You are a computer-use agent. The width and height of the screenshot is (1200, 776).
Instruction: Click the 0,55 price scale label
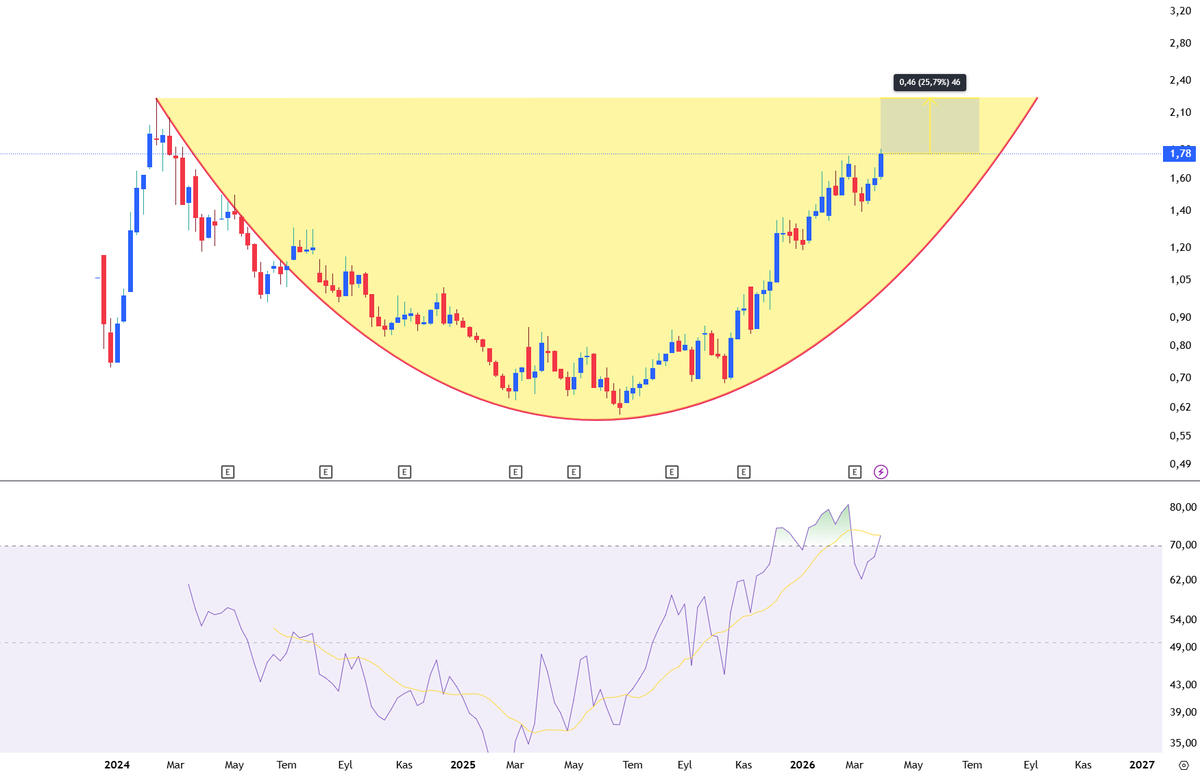tap(1180, 436)
